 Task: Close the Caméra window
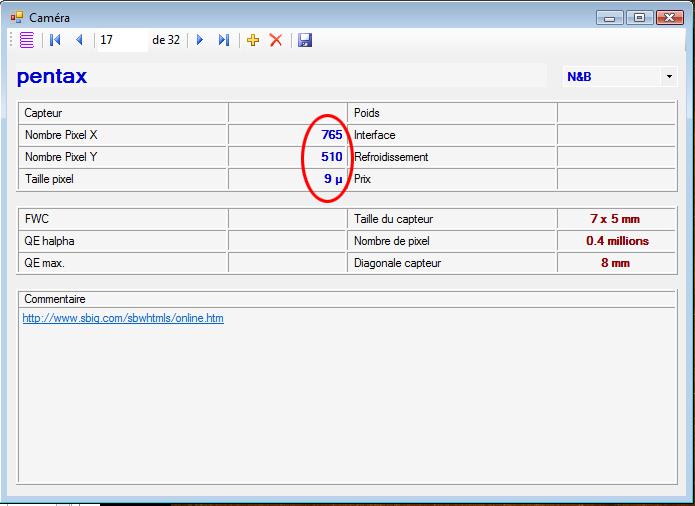tap(670, 18)
